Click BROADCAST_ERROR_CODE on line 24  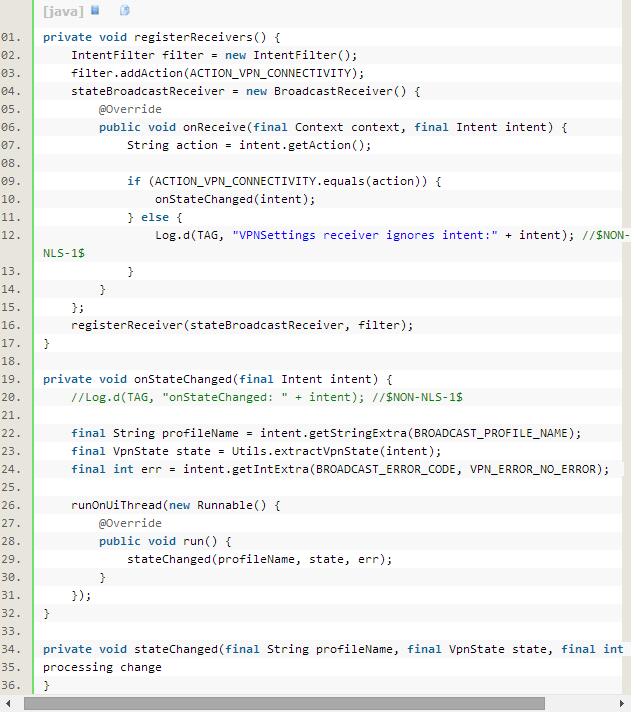[x=386, y=469]
